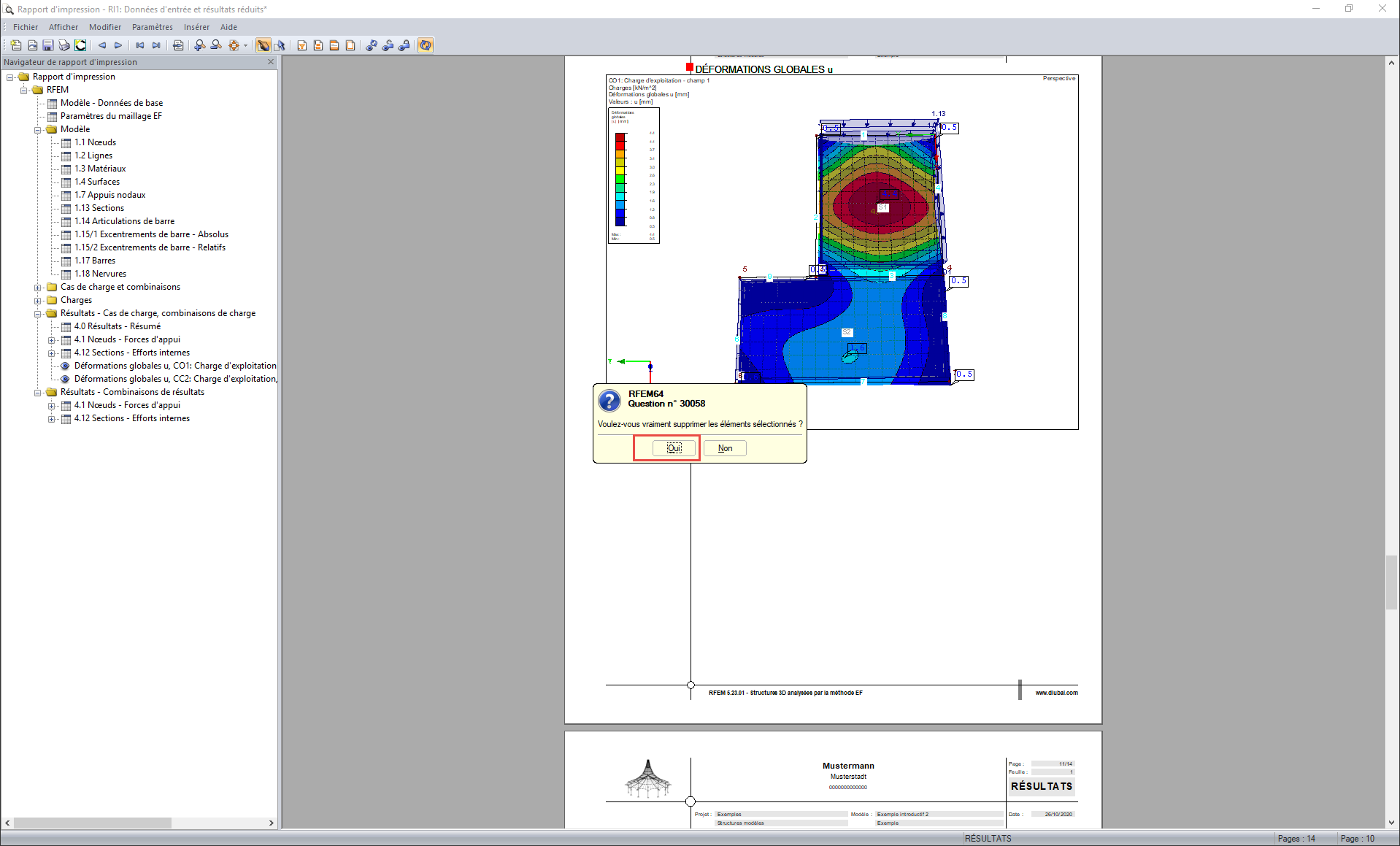Viewport: 1400px width, 846px height.
Task: Select the 1.14 Articulations de barre item
Action: [x=124, y=221]
